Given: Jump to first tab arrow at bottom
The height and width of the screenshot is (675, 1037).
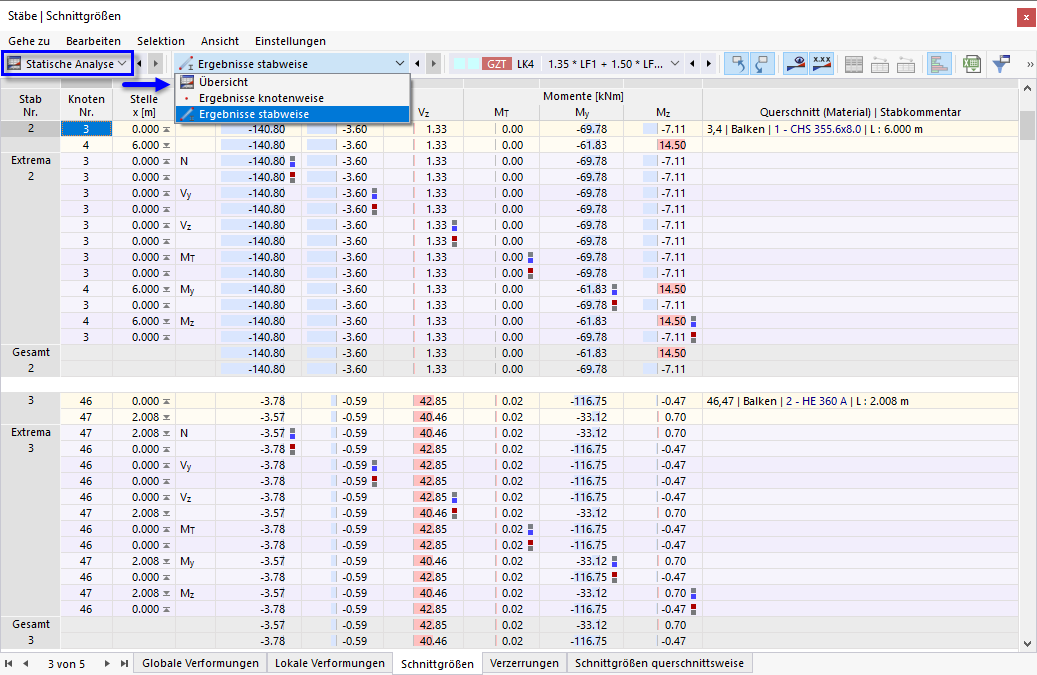Looking at the screenshot, I should coord(9,663).
